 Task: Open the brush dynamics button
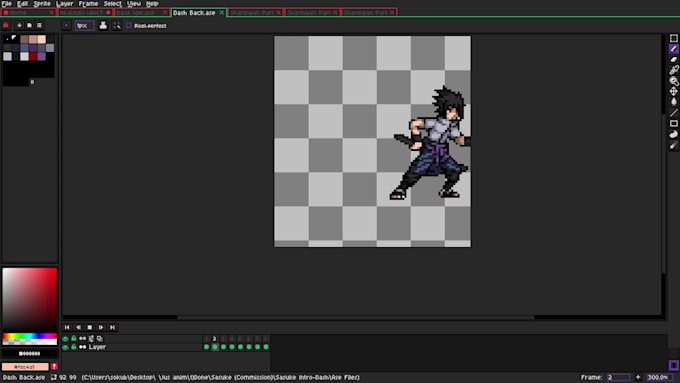click(117, 26)
